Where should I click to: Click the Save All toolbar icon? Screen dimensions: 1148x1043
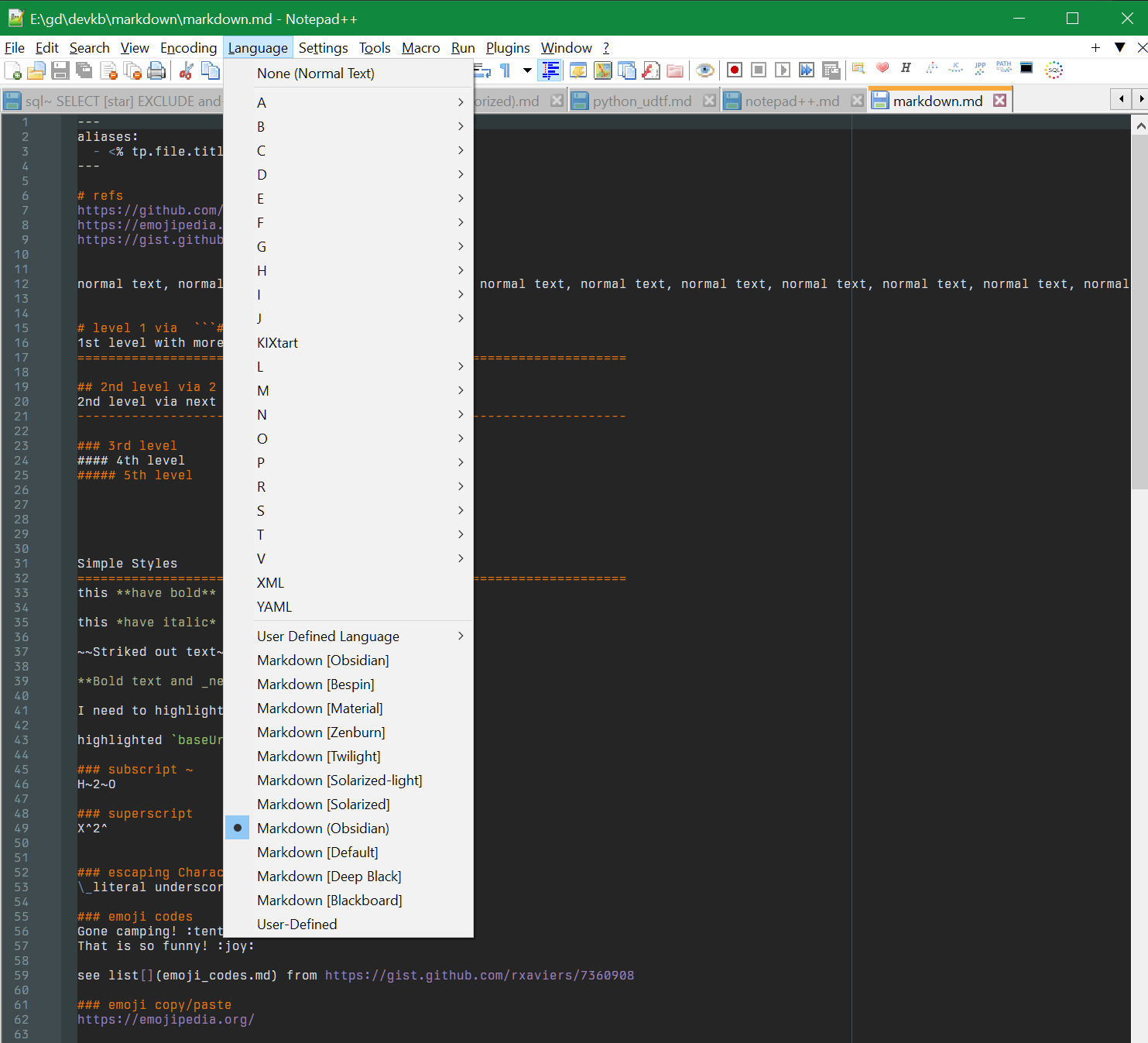click(84, 70)
